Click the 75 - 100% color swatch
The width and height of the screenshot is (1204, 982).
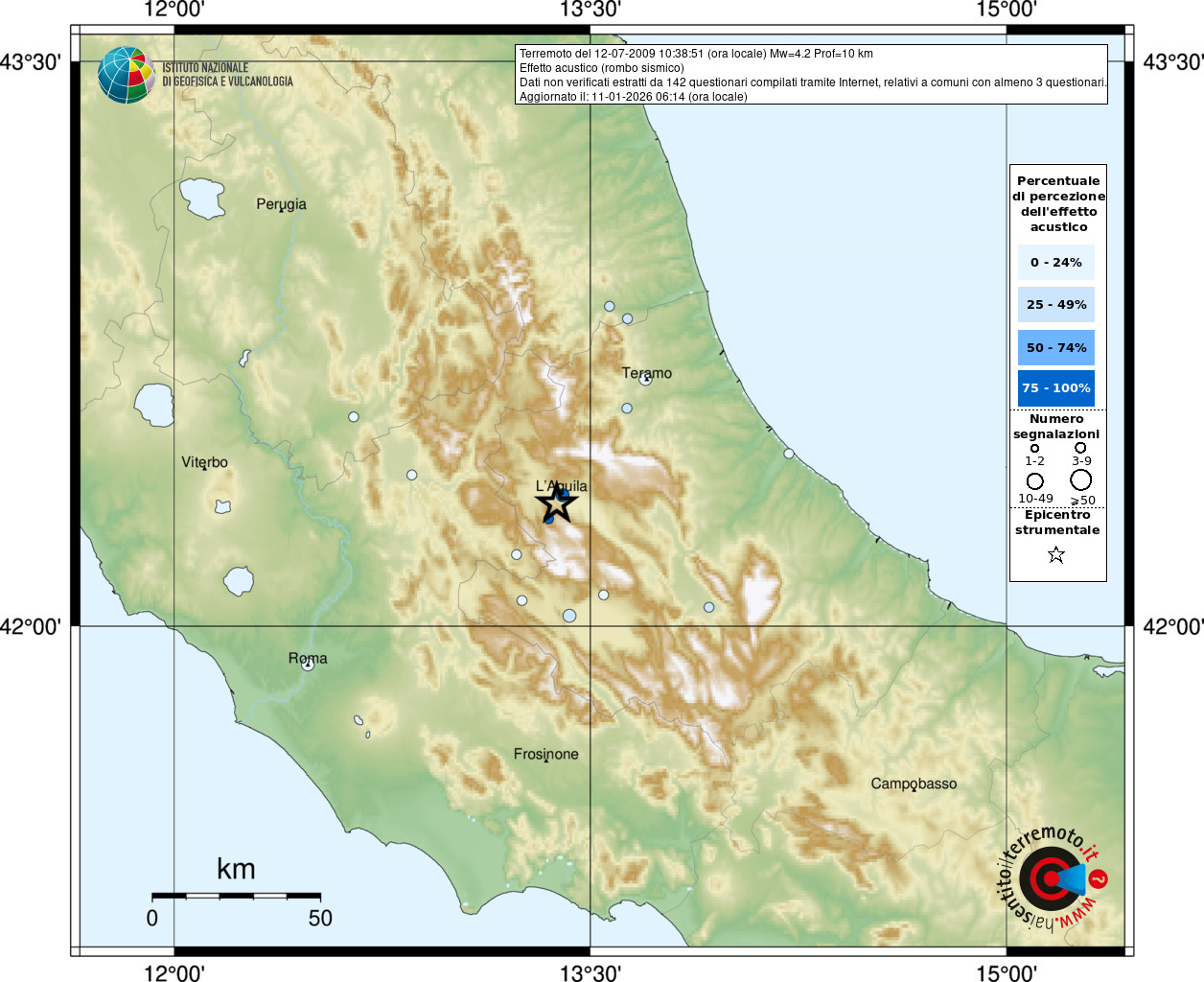(x=1056, y=388)
